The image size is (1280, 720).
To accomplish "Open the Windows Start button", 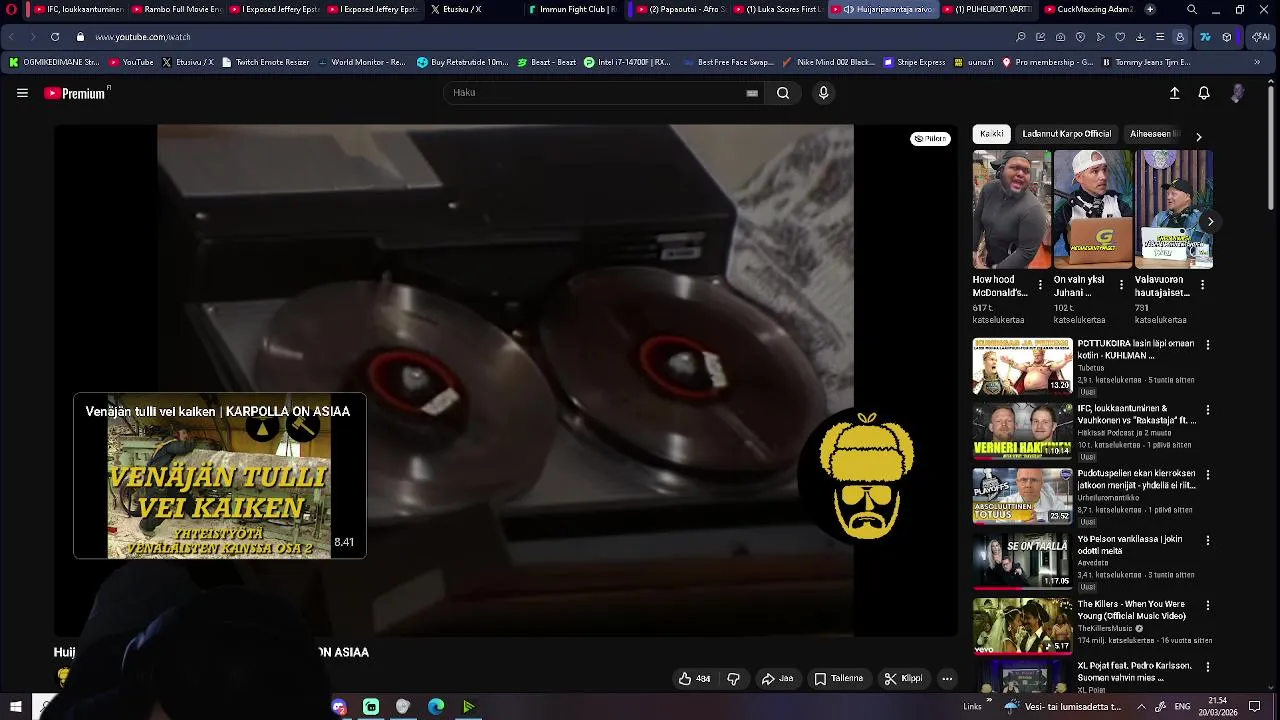I will click(15, 707).
